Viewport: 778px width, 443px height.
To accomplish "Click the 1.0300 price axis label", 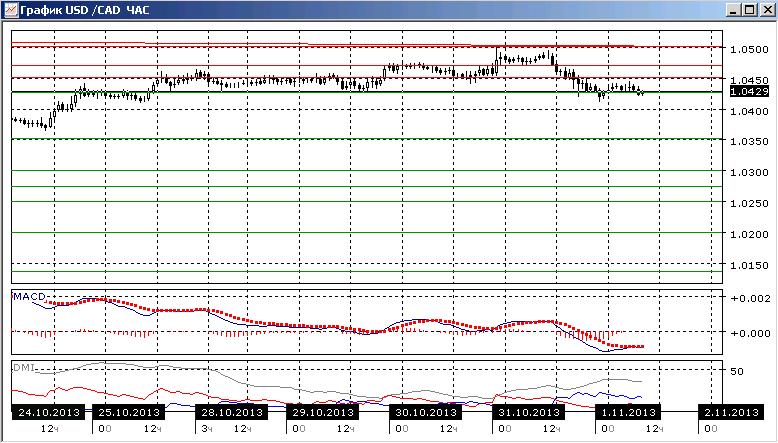I will coord(749,173).
